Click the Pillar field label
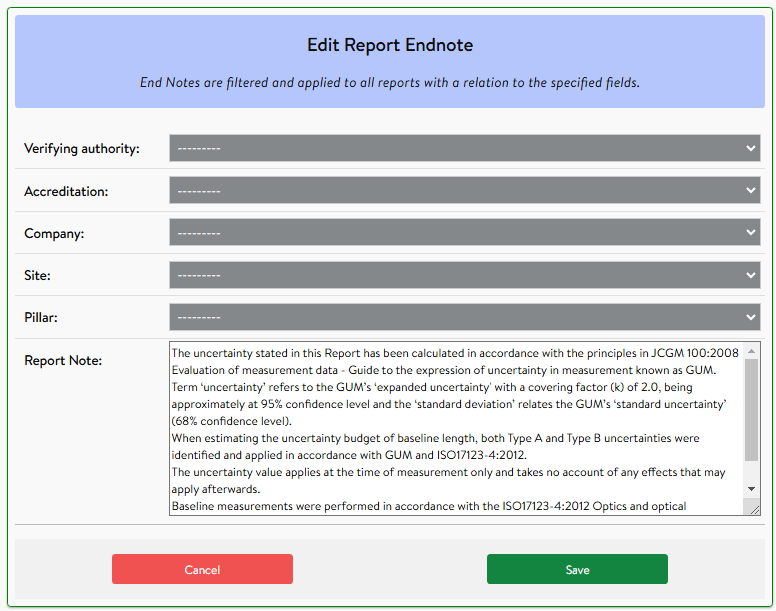 tap(41, 317)
